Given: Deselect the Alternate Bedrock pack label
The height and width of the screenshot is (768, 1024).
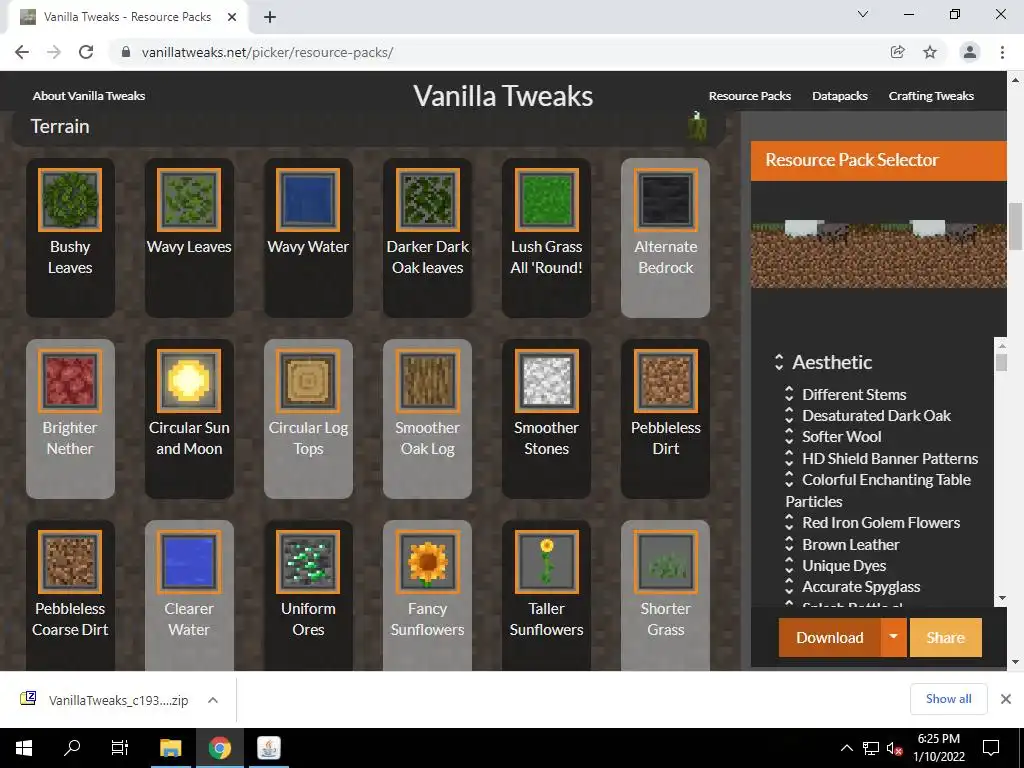Looking at the screenshot, I should [x=665, y=257].
